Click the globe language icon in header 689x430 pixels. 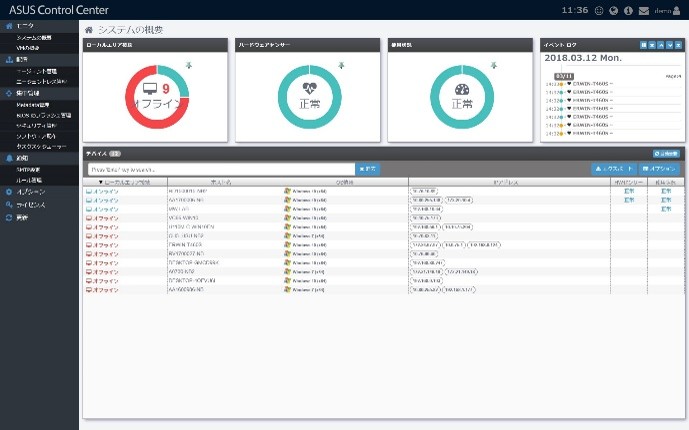pyautogui.click(x=613, y=10)
